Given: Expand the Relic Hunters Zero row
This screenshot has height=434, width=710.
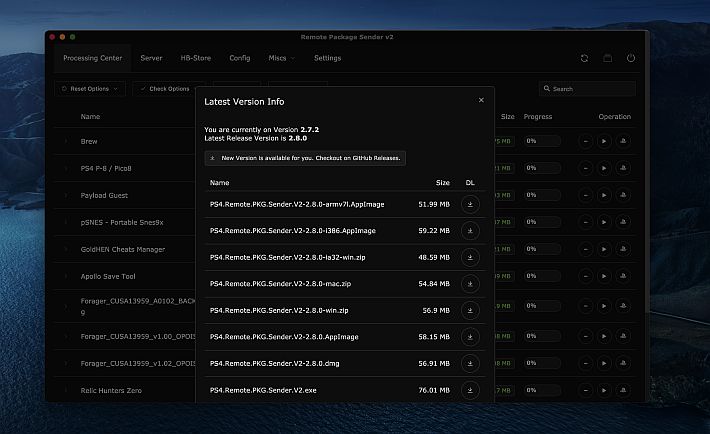Looking at the screenshot, I should [66, 390].
